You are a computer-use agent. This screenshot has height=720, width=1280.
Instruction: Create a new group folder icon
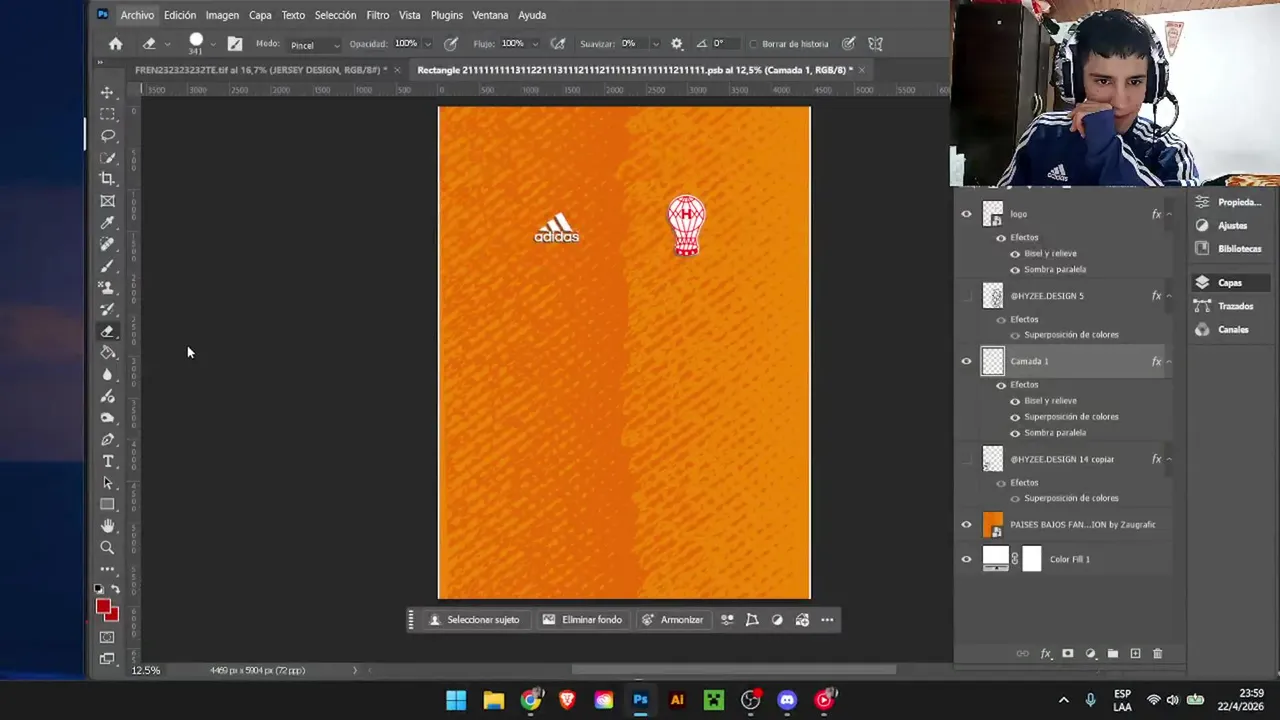pos(1113,653)
